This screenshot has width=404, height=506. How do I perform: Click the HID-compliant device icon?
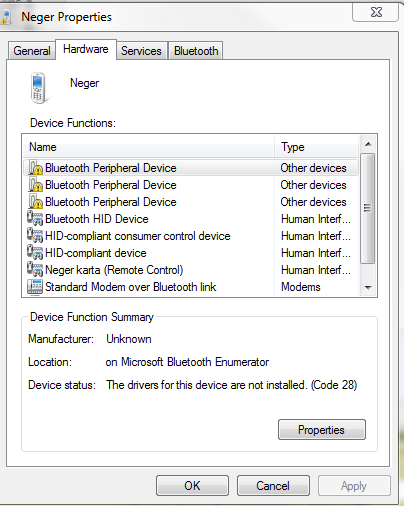pos(35,252)
